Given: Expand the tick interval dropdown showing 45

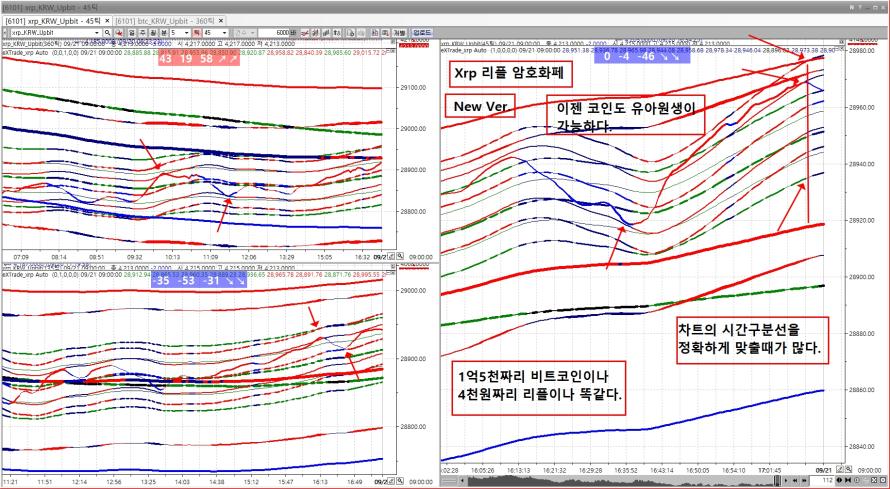Looking at the screenshot, I should point(225,33).
